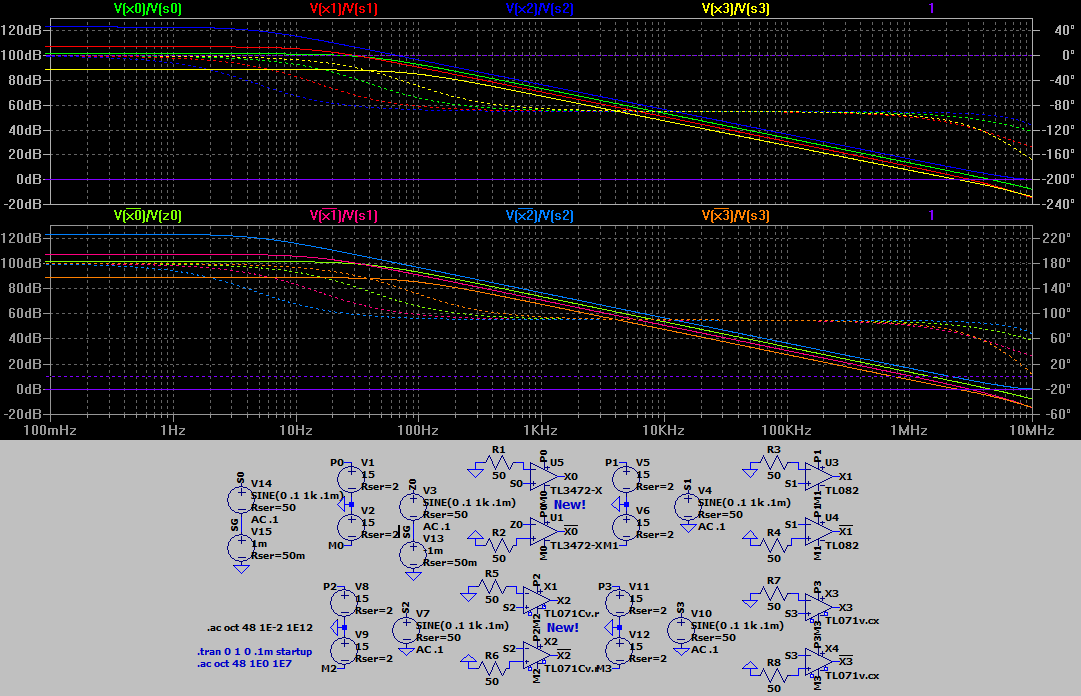
Task: Click the black .ac oct 48 1E-2 1E12 directive
Action: 248,629
